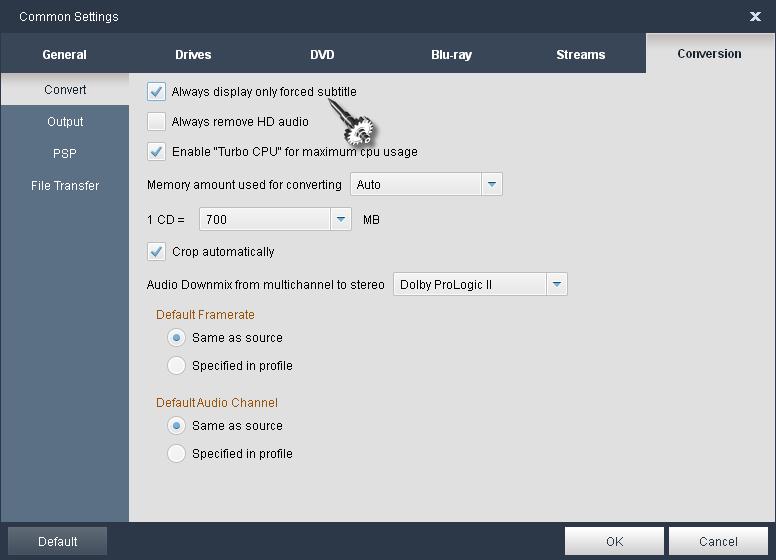Switch to the DVD tab
Viewport: 776px width, 560px height.
pos(322,54)
